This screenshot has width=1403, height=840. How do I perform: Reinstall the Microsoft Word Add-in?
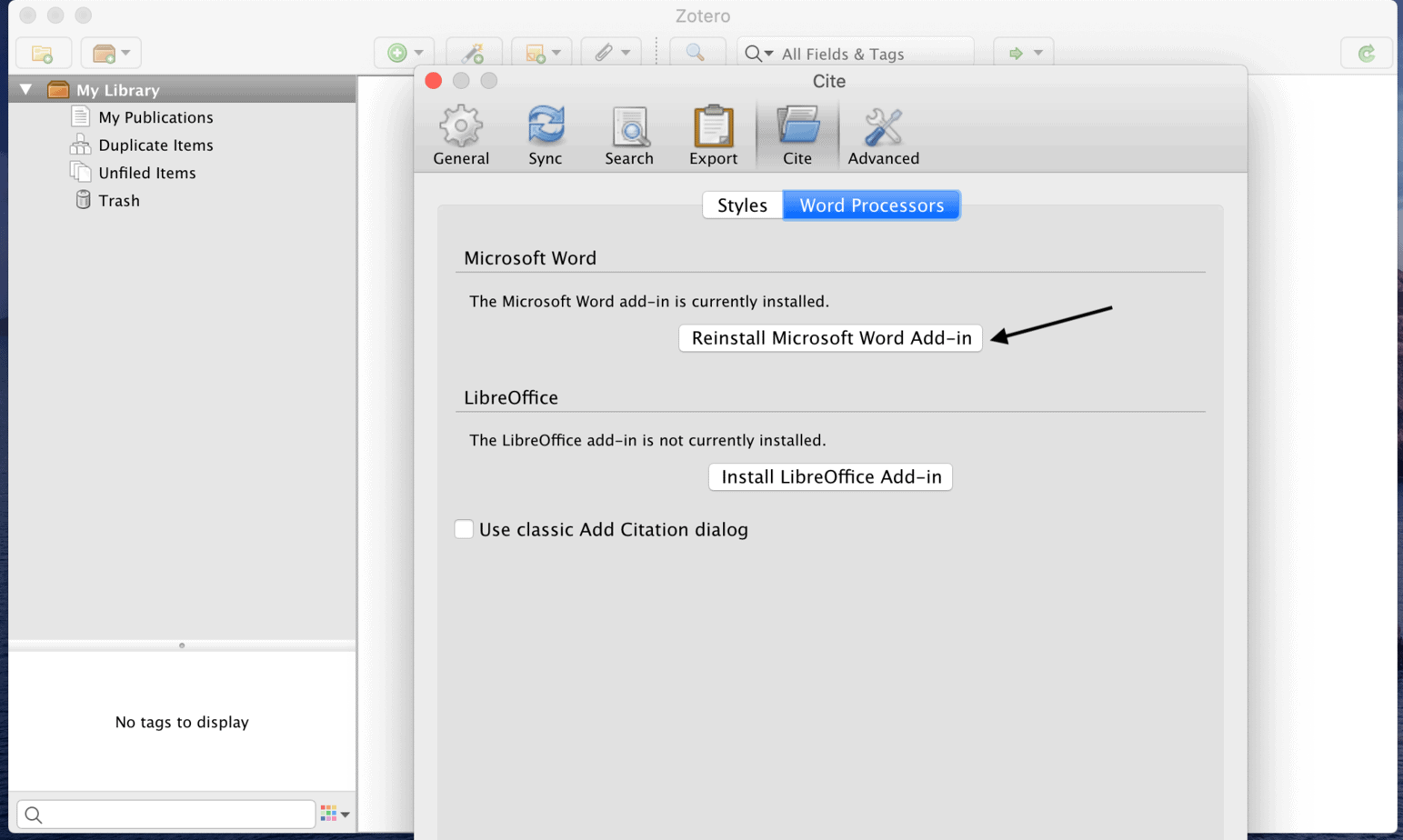tap(828, 337)
